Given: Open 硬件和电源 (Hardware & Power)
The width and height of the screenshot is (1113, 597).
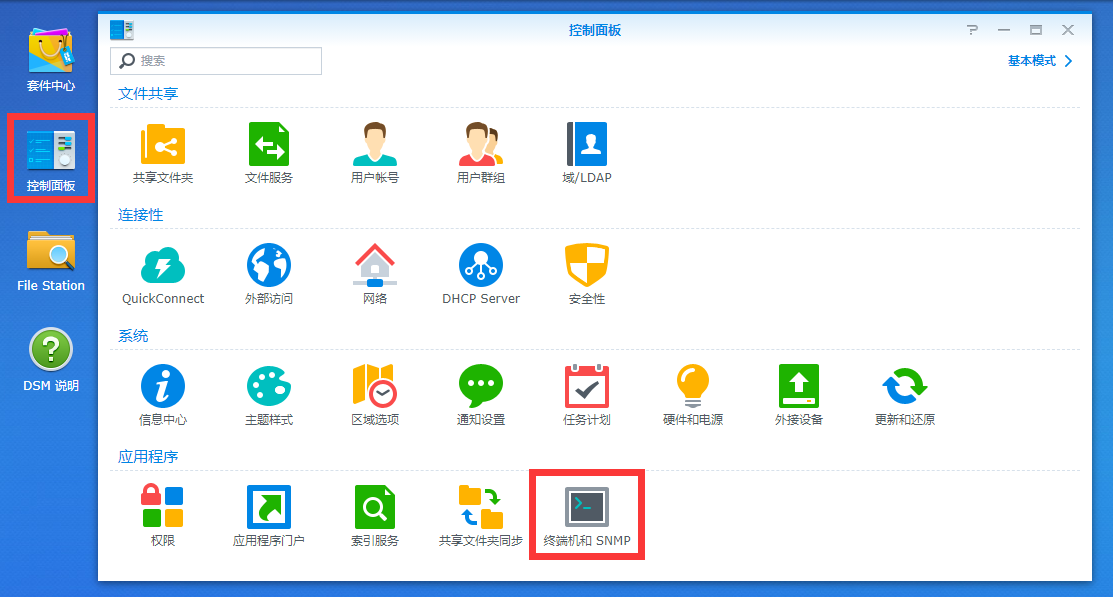Looking at the screenshot, I should click(x=693, y=395).
